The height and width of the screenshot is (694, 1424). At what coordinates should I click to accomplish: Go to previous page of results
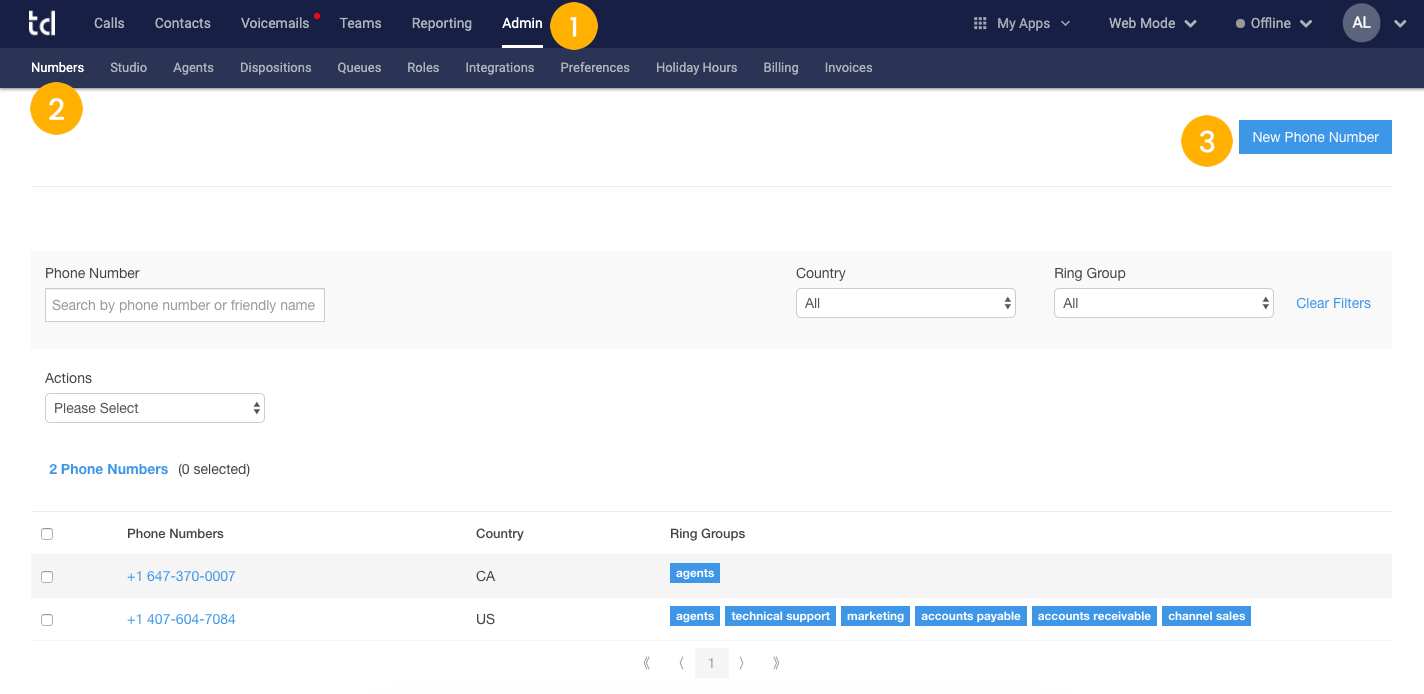681,663
